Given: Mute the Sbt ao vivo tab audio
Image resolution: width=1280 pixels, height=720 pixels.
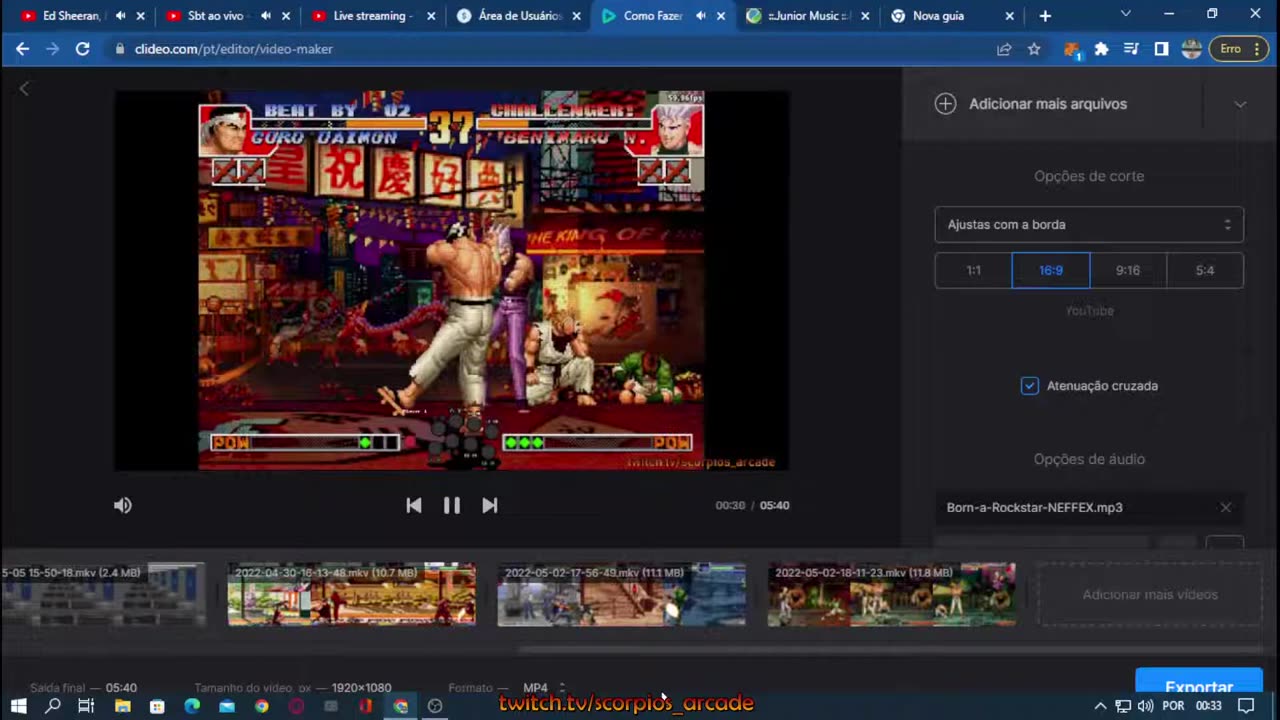Looking at the screenshot, I should pyautogui.click(x=265, y=16).
